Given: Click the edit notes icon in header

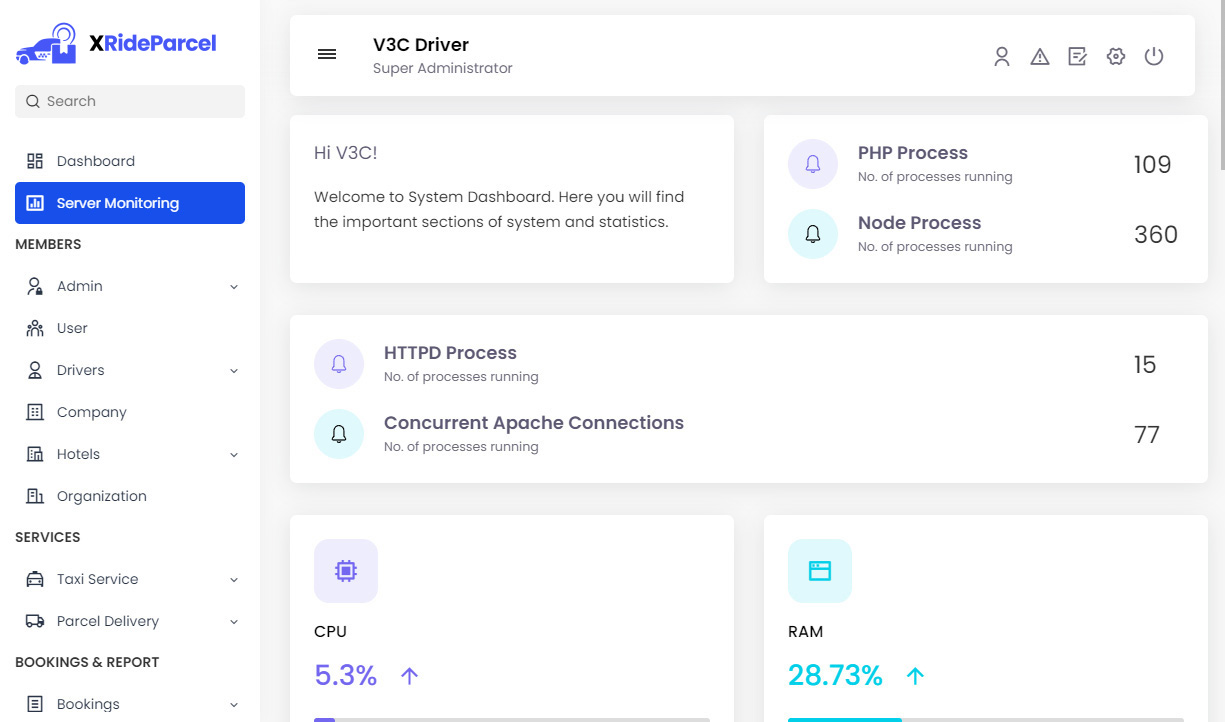Looking at the screenshot, I should 1077,57.
